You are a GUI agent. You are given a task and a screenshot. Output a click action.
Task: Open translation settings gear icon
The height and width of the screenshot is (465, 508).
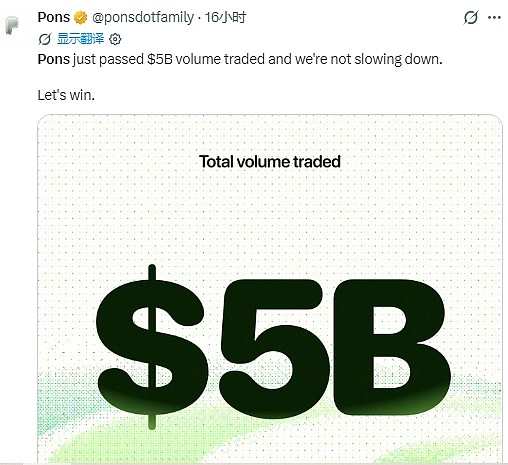click(x=115, y=39)
